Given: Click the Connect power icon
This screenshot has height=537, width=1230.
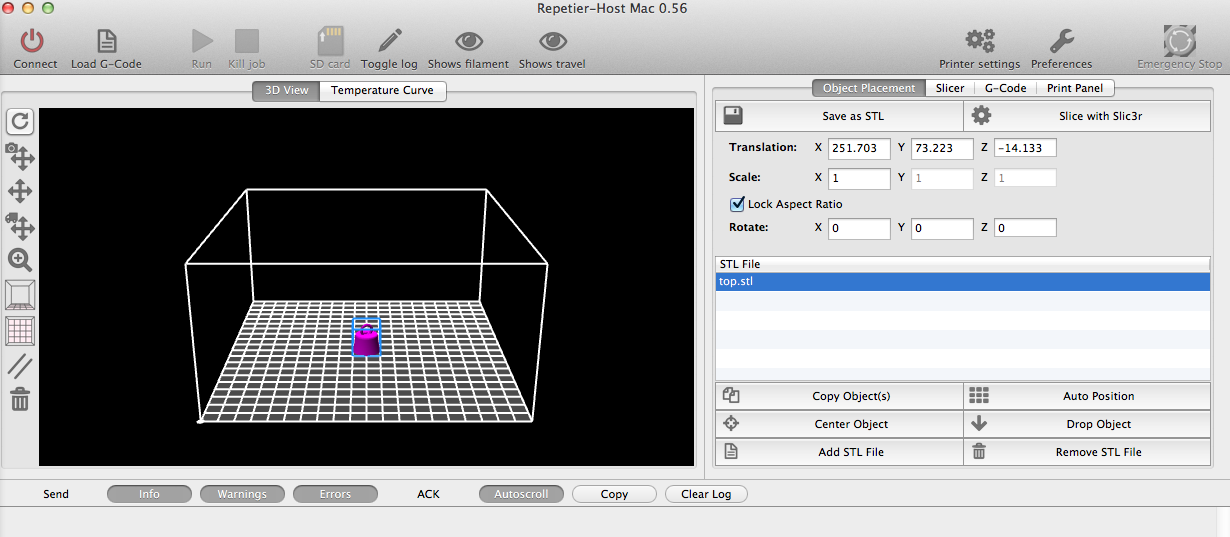Looking at the screenshot, I should [x=34, y=41].
